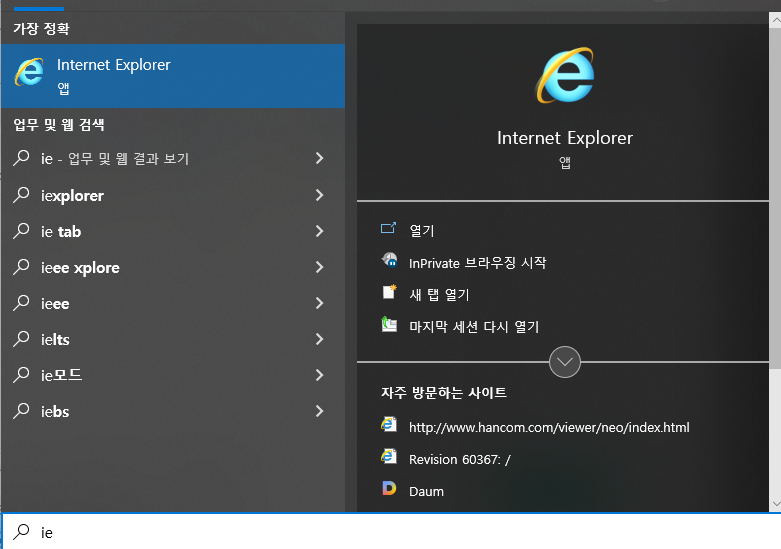
Task: Click the magnifier icon beside ie모드
Action: pos(21,374)
